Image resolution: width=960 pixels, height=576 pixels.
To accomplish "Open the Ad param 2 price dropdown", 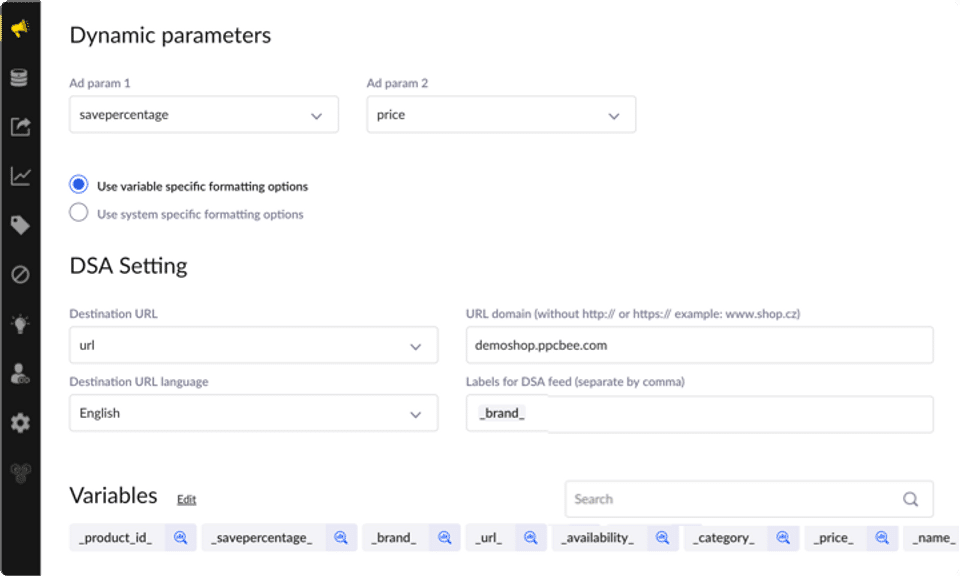I will tap(501, 114).
